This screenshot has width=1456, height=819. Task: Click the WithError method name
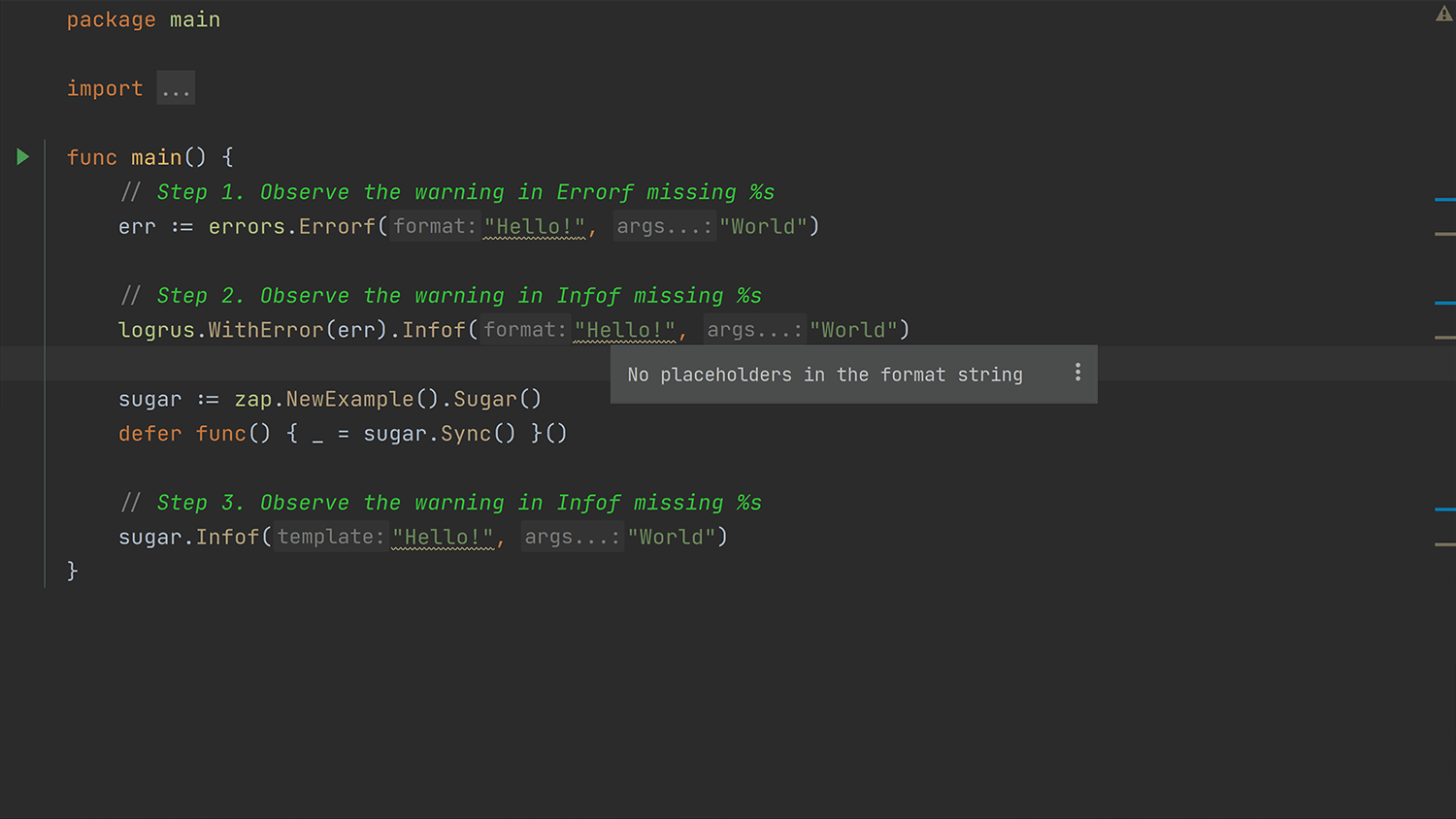coord(266,330)
